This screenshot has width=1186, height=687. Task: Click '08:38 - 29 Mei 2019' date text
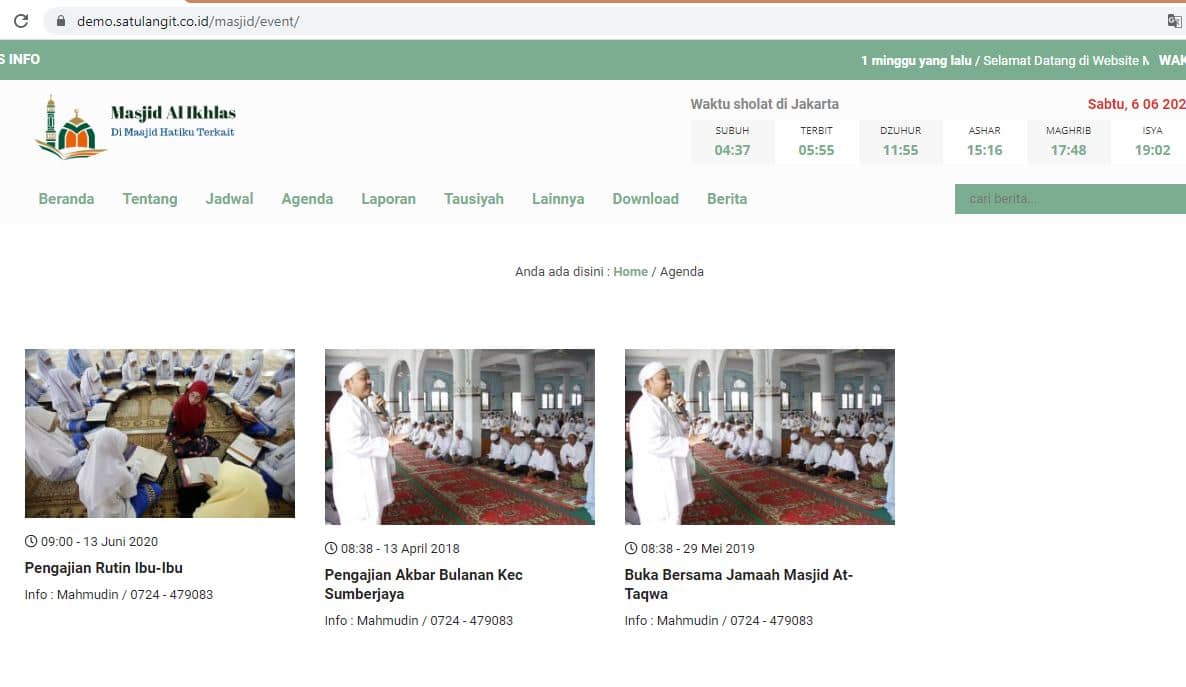pyautogui.click(x=697, y=549)
